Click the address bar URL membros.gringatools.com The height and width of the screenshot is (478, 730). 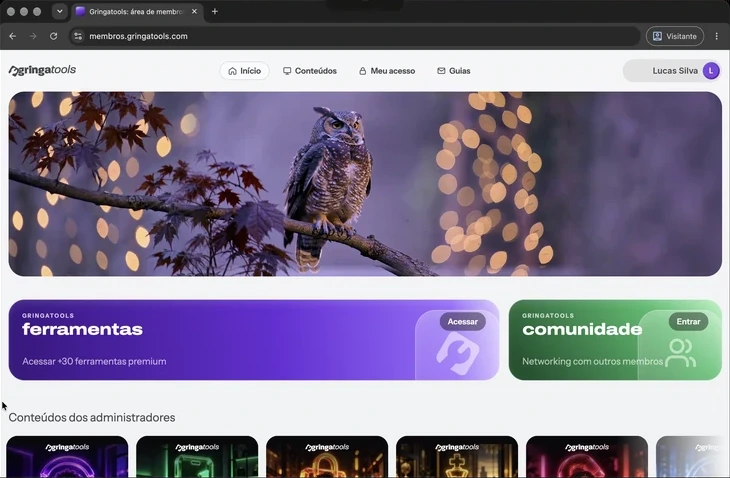pyautogui.click(x=138, y=36)
